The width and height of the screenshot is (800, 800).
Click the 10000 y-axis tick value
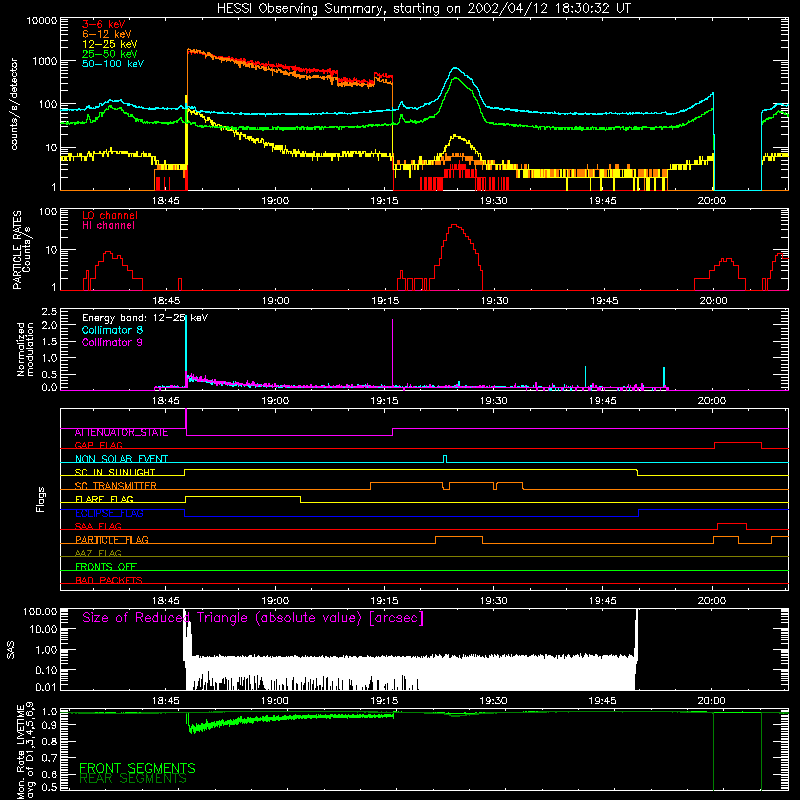pyautogui.click(x=42, y=21)
